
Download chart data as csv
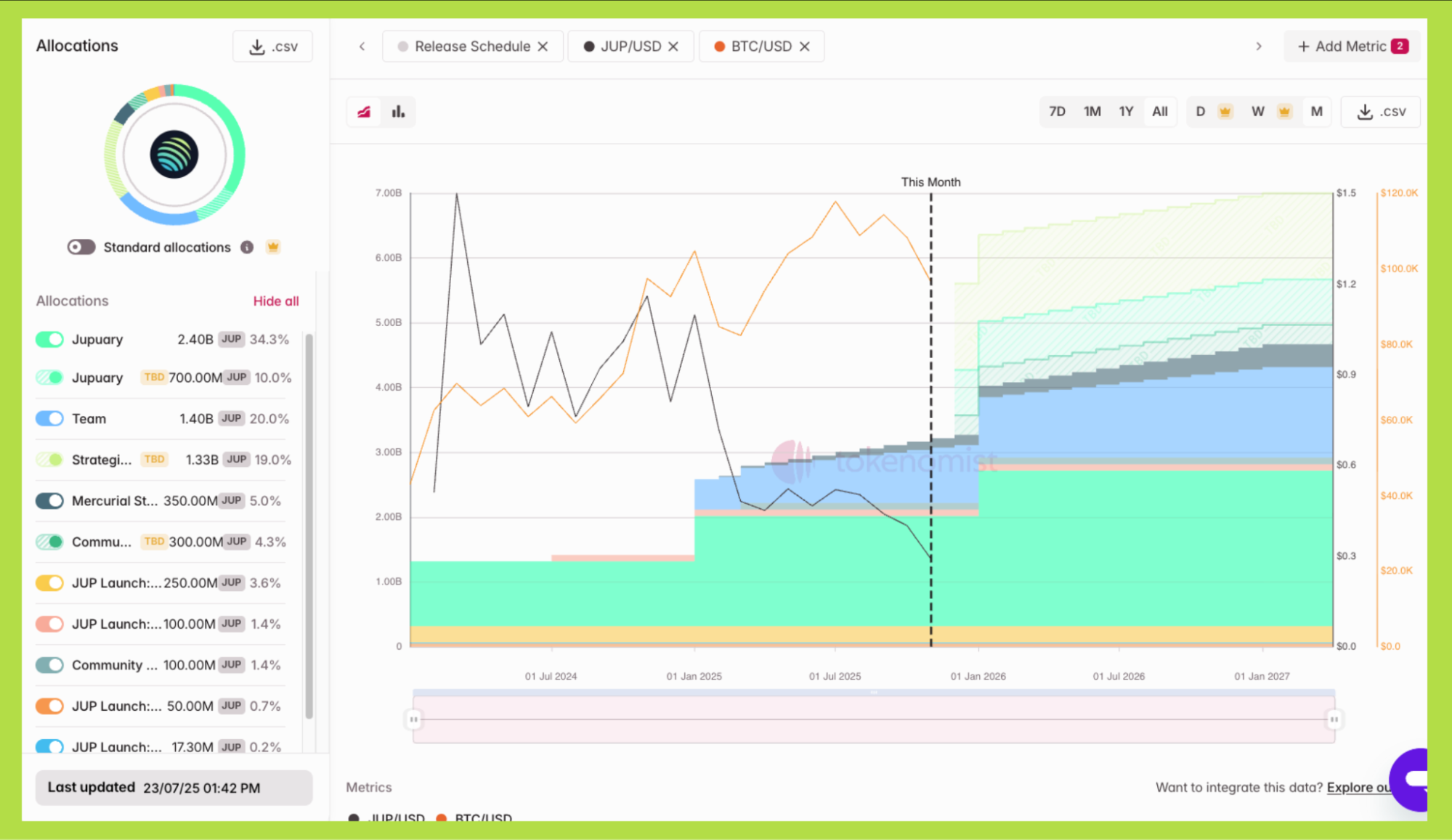tap(1381, 112)
